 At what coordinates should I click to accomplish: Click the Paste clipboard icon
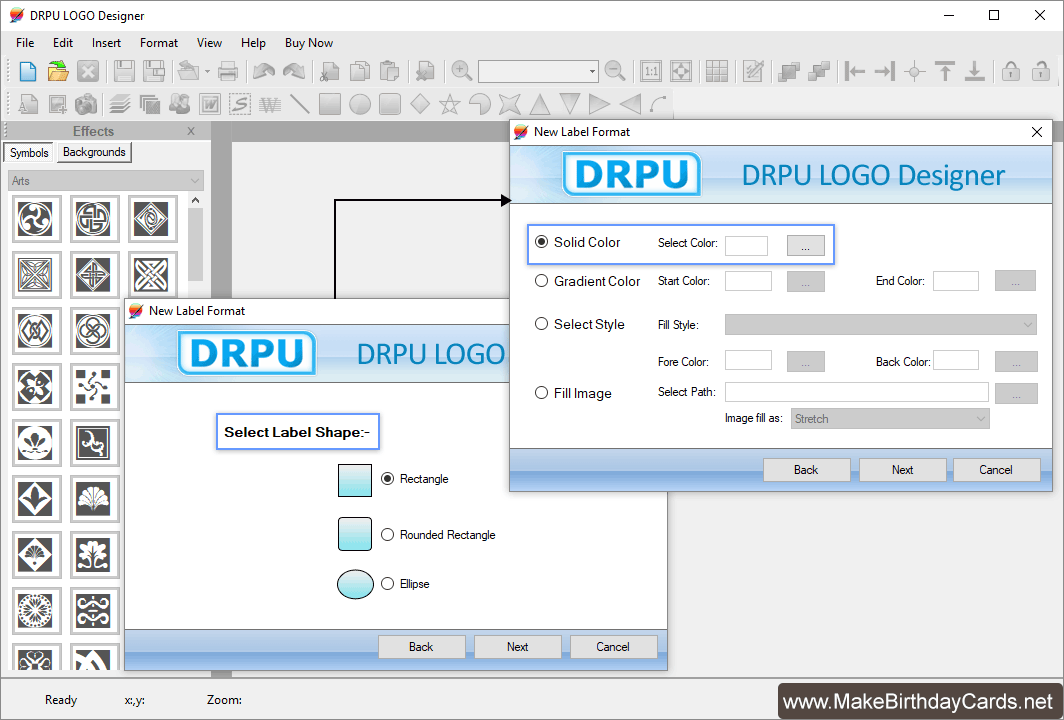pyautogui.click(x=390, y=71)
